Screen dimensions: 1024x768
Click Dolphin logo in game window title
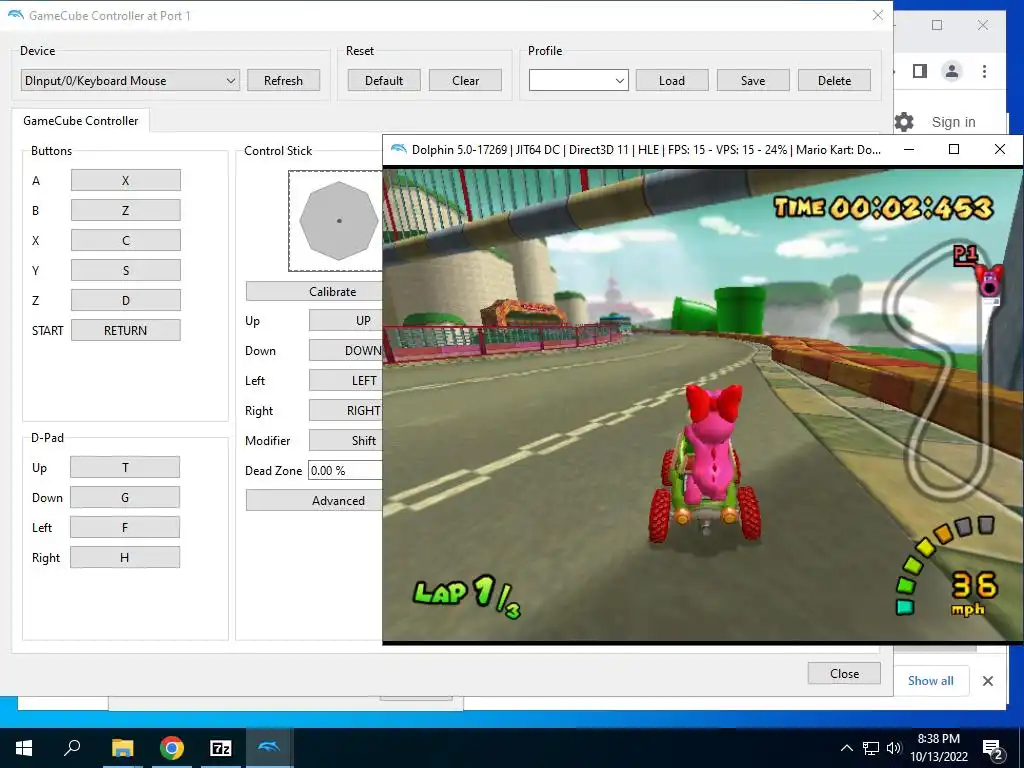398,149
